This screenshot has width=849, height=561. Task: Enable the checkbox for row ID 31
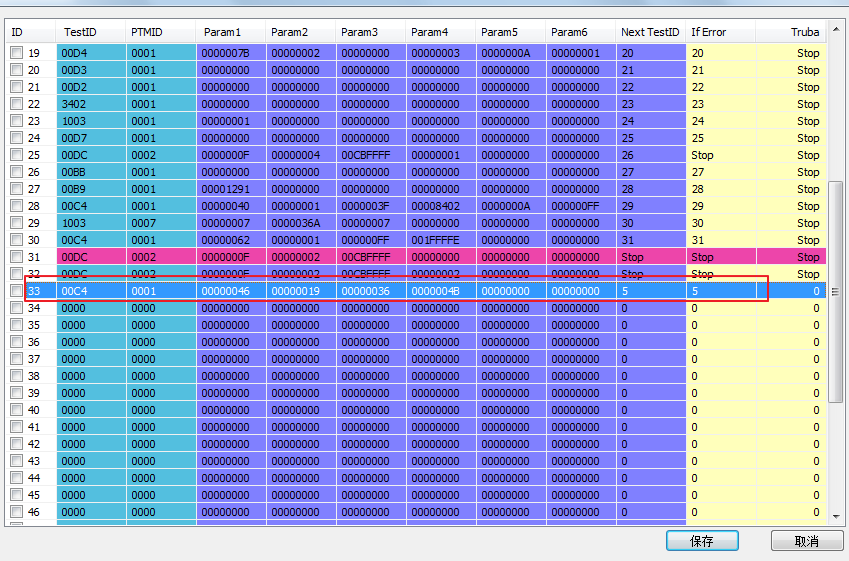17,257
